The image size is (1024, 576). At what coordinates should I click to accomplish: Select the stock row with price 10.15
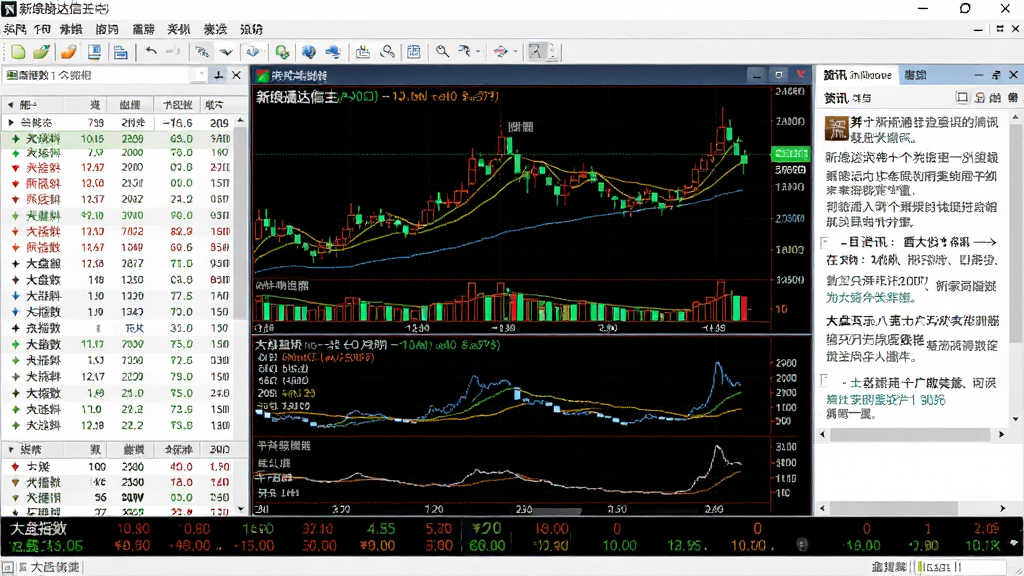118,138
